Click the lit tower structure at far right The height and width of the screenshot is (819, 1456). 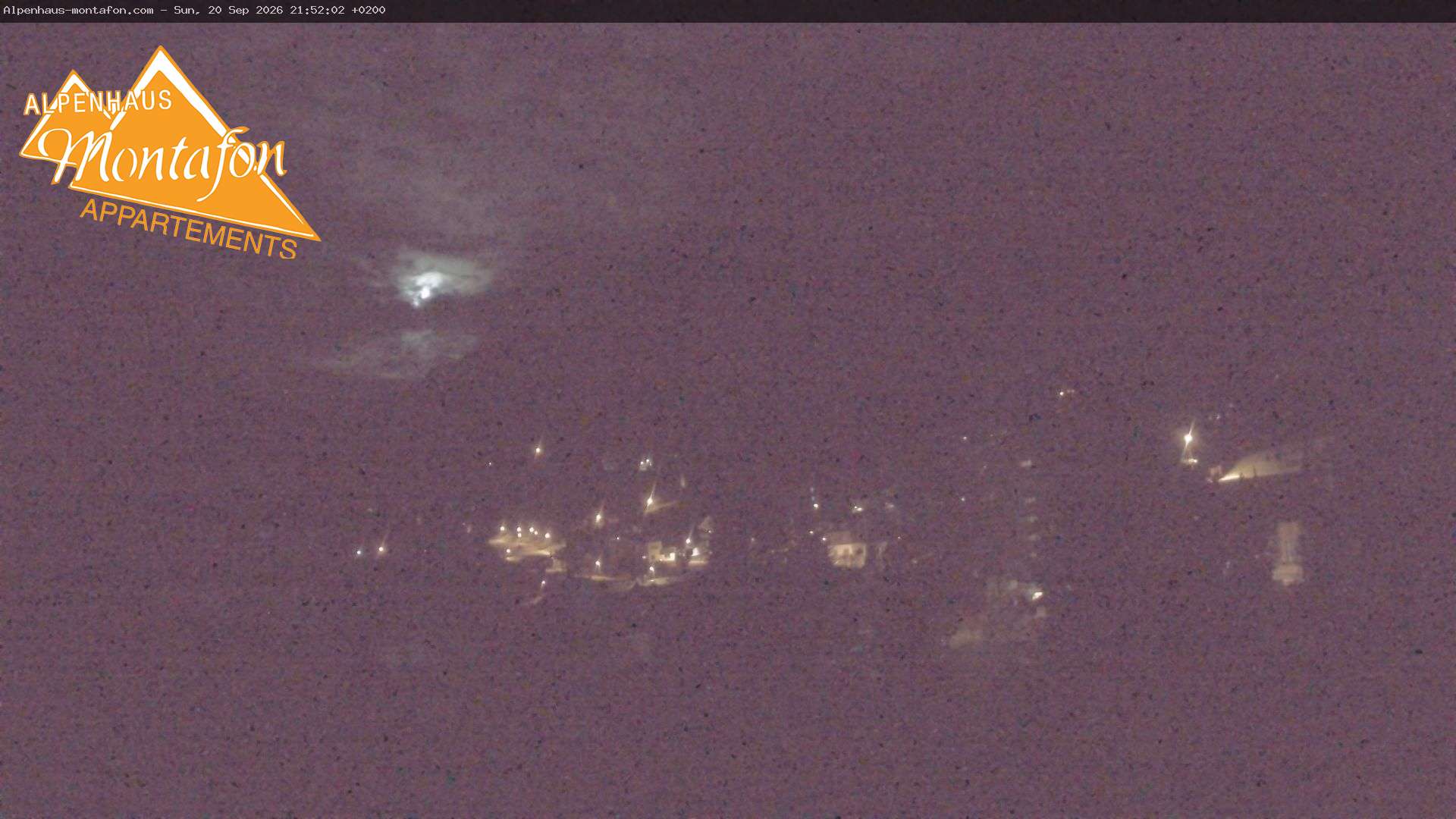point(1286,552)
